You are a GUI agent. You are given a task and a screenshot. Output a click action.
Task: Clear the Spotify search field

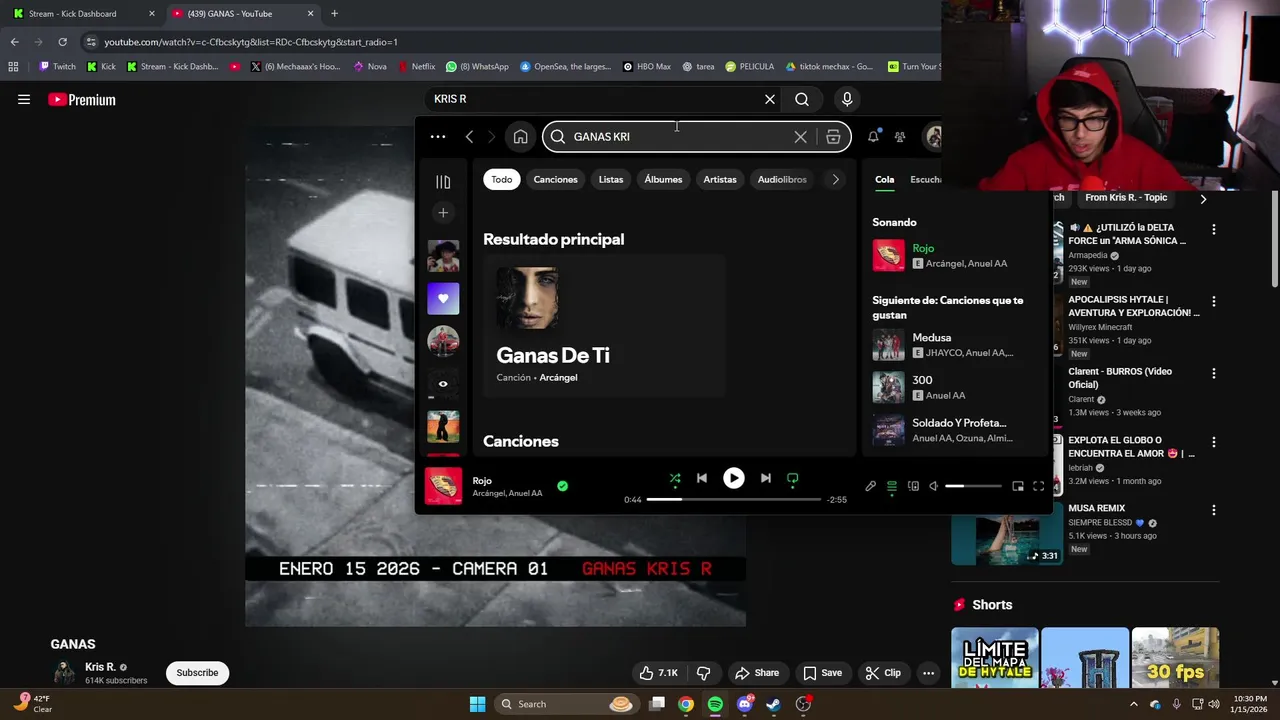coord(800,137)
